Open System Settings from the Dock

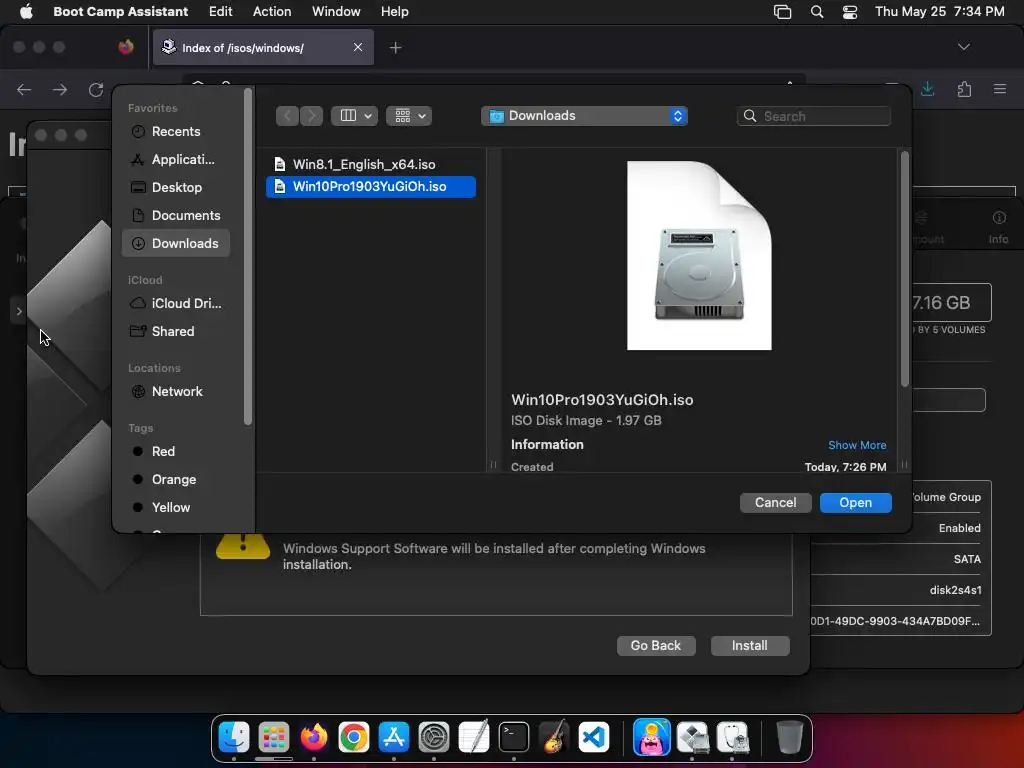pos(434,737)
